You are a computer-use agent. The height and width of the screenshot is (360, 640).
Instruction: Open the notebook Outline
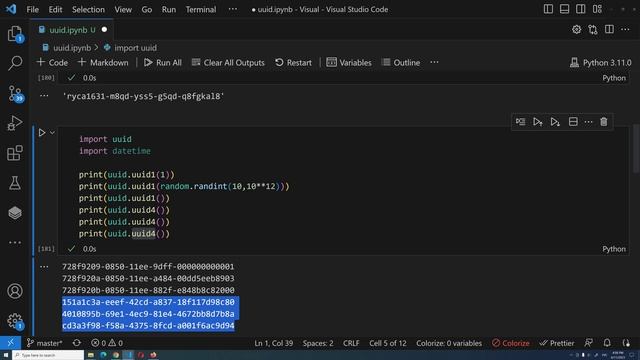(401, 62)
